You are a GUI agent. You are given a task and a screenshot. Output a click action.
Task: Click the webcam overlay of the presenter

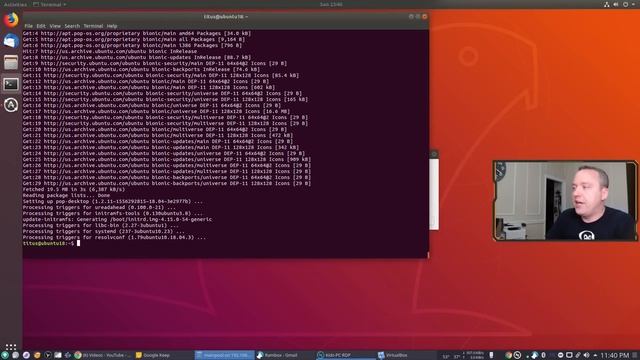(565, 200)
